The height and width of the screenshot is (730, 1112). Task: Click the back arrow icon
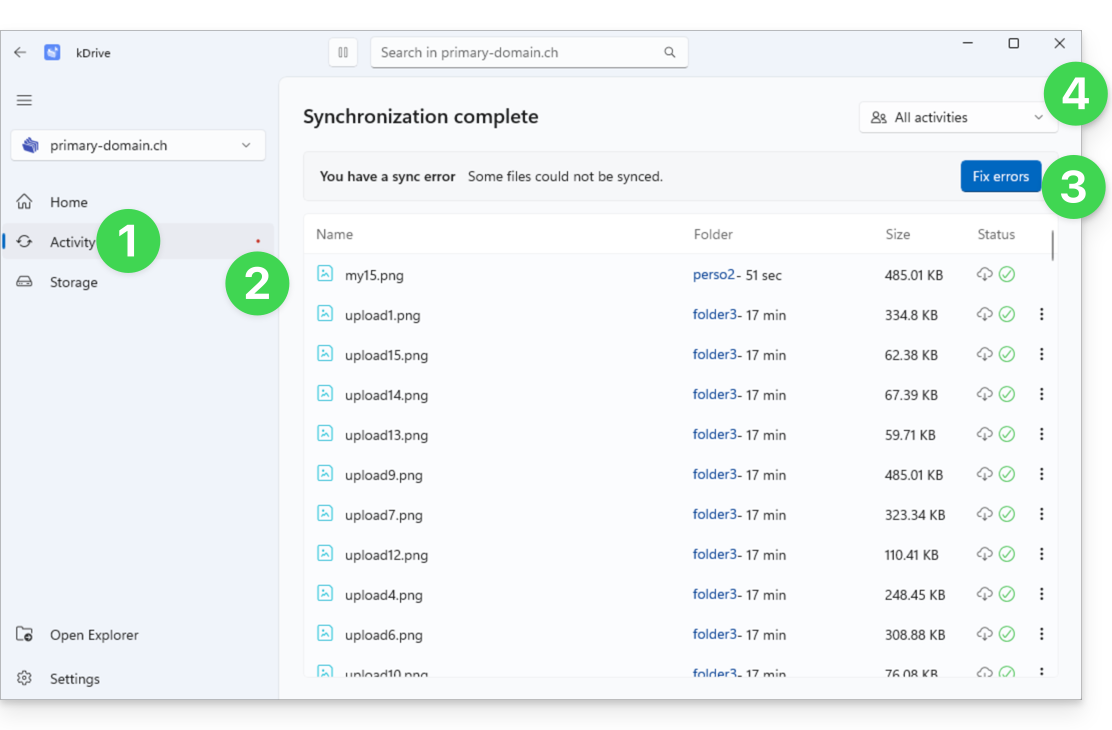point(20,52)
